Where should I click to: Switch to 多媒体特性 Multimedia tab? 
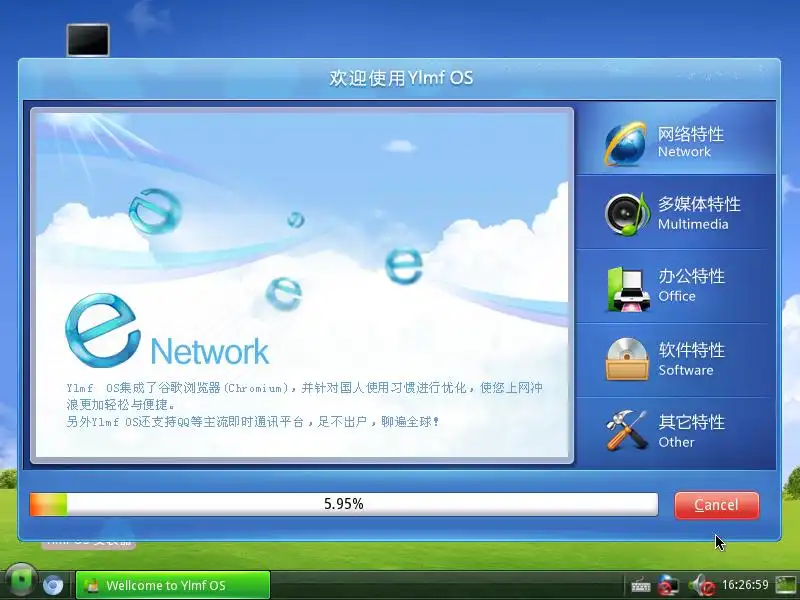676,212
